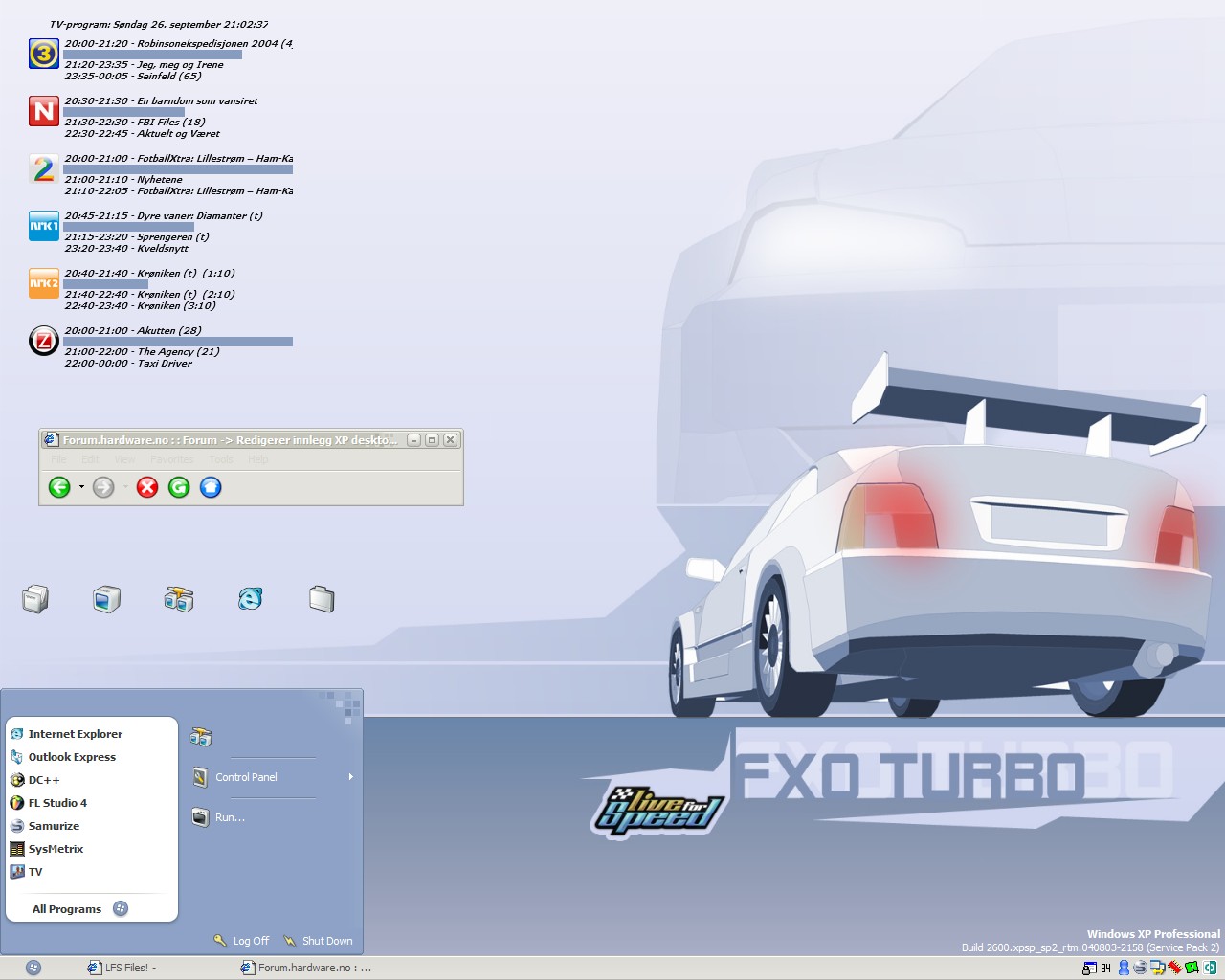Open the Favorites menu in browser
The width and height of the screenshot is (1225, 980).
[x=172, y=459]
